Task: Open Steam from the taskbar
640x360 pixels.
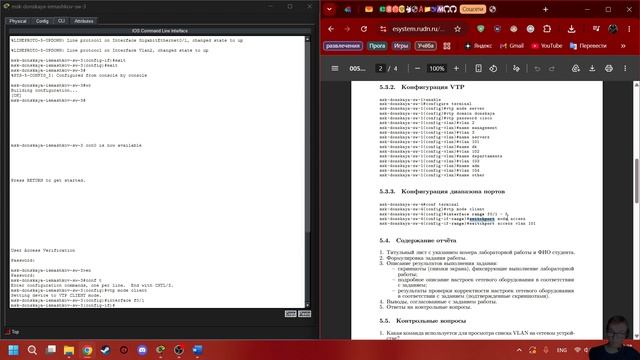Action: tap(105, 350)
